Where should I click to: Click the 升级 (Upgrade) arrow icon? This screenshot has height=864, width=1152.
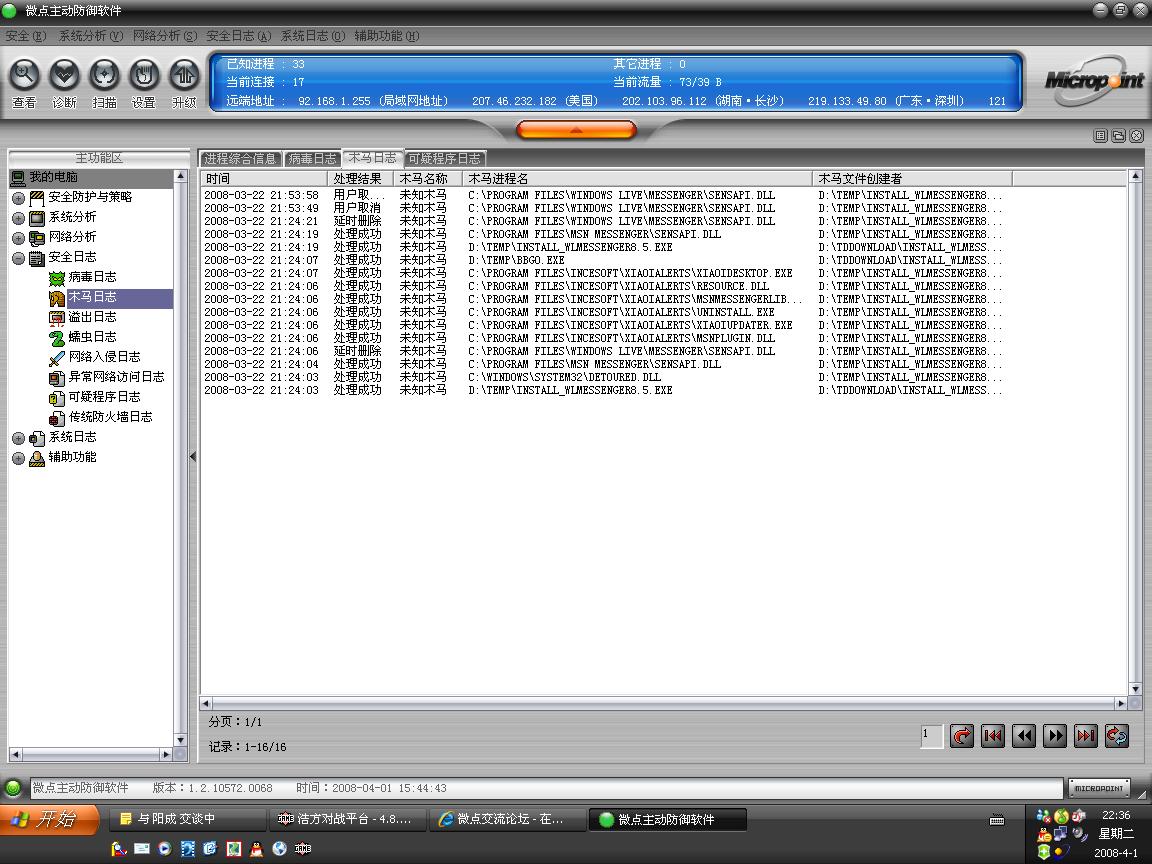pyautogui.click(x=184, y=74)
